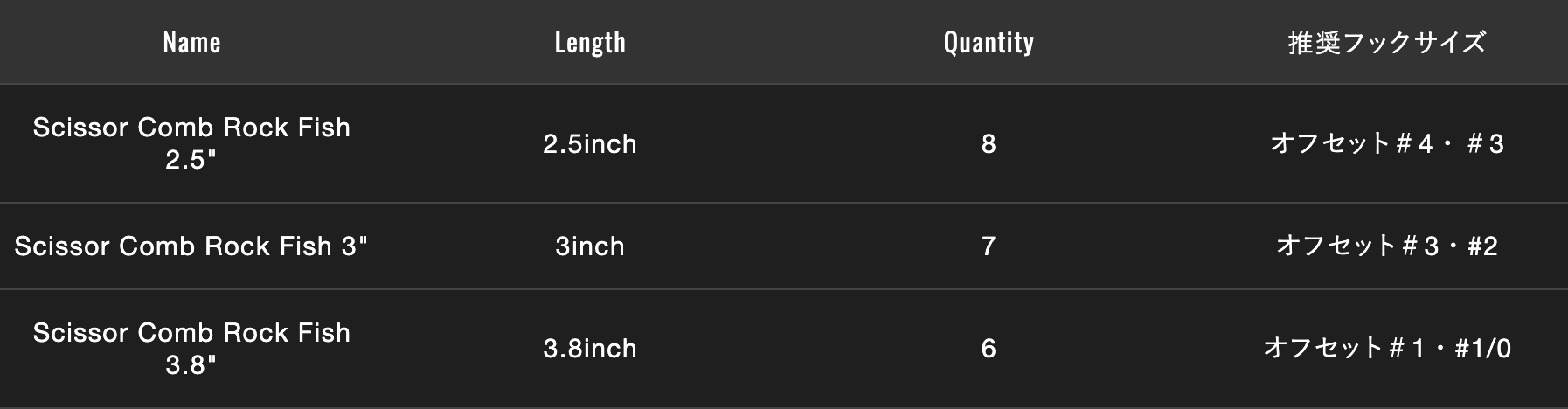
Task: Click the 3.8" text under Scissor Comb Rock Fish
Action: pos(191,364)
